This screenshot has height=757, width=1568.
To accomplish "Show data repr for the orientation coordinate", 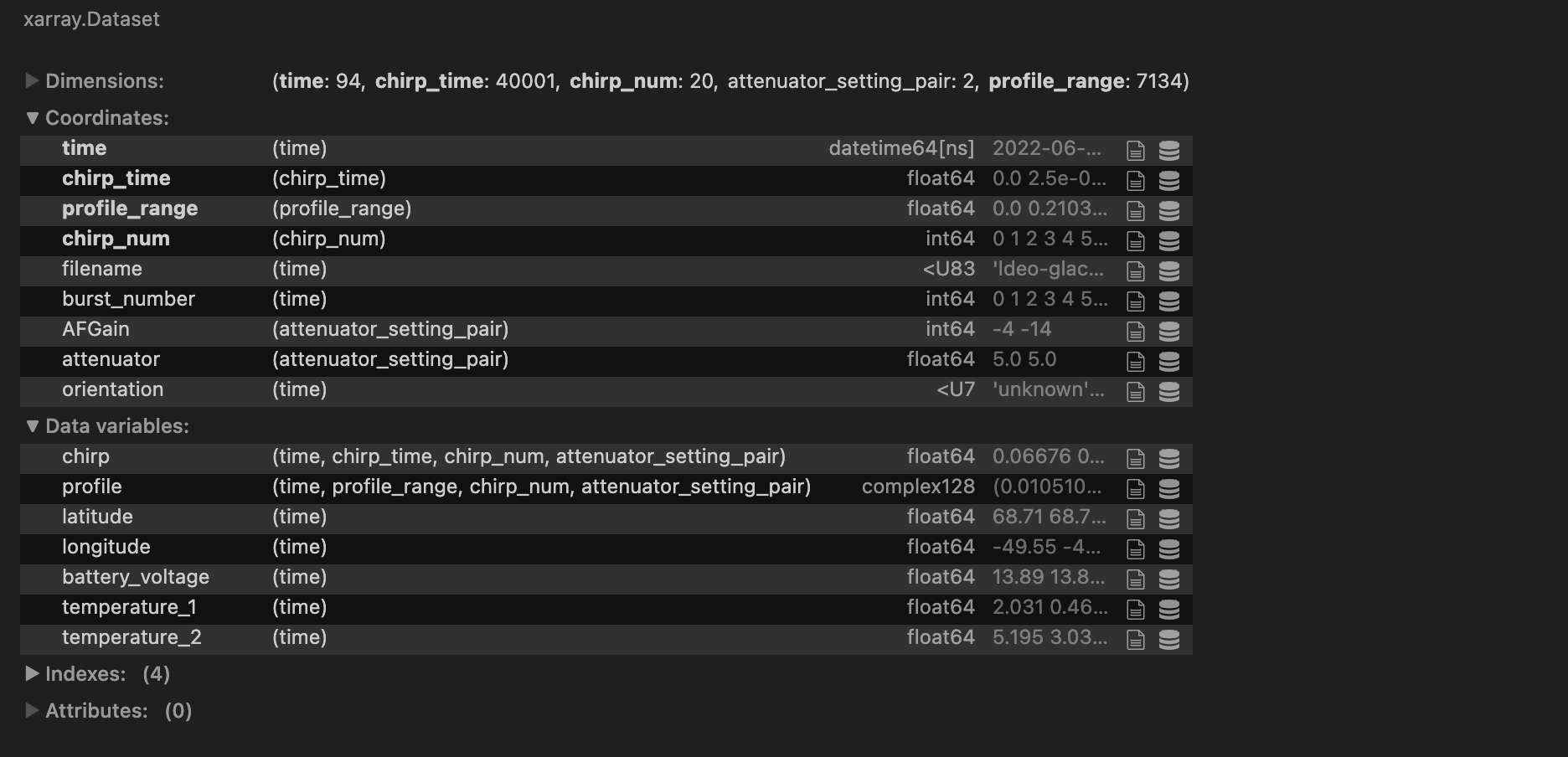I will point(1168,390).
